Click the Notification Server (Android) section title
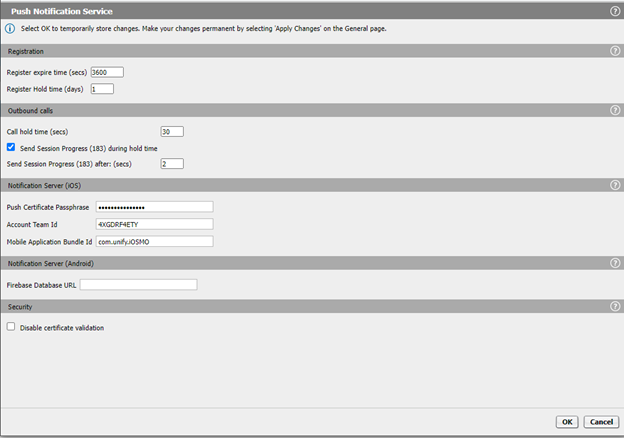The image size is (624, 438). pos(51,263)
